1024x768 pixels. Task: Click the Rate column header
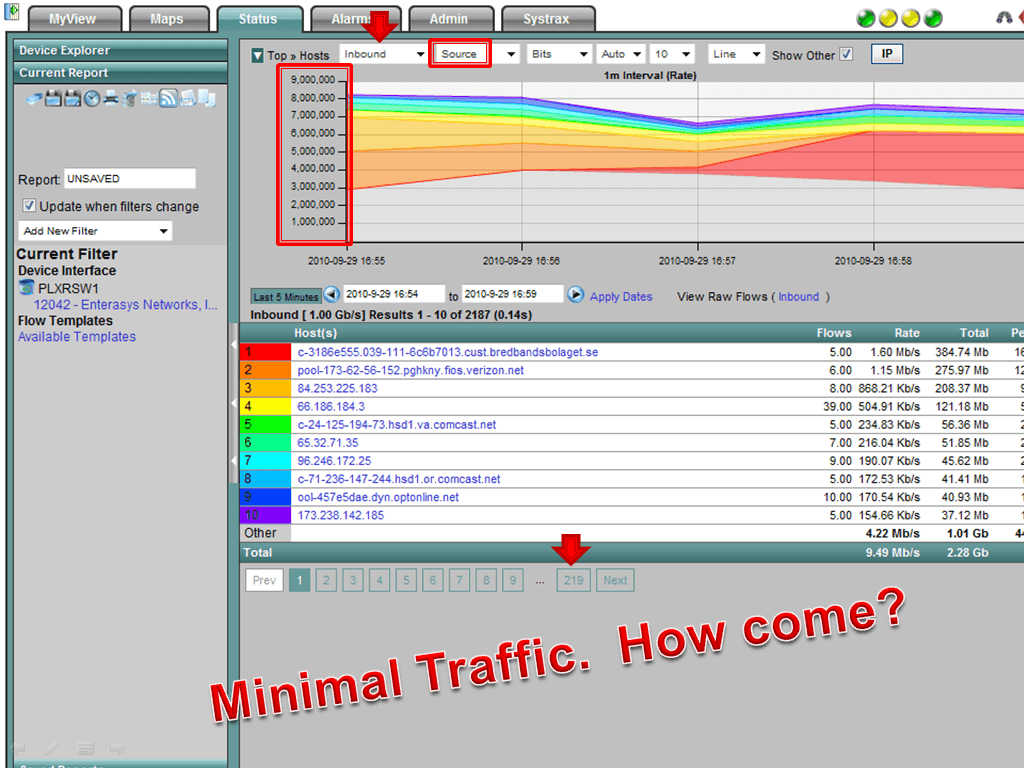(x=906, y=333)
